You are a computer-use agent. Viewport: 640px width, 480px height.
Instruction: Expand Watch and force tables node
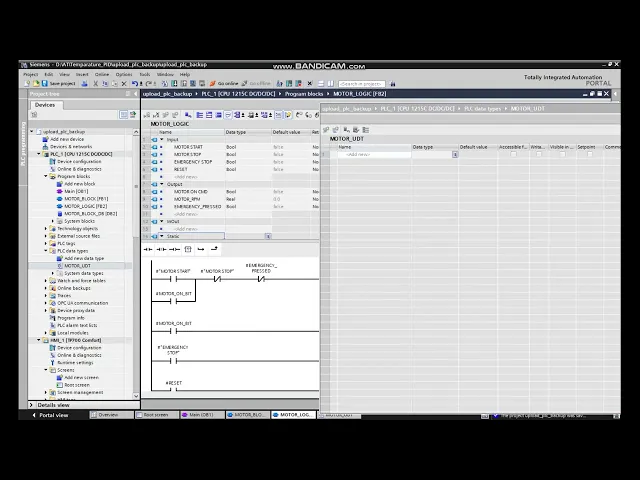click(x=46, y=281)
